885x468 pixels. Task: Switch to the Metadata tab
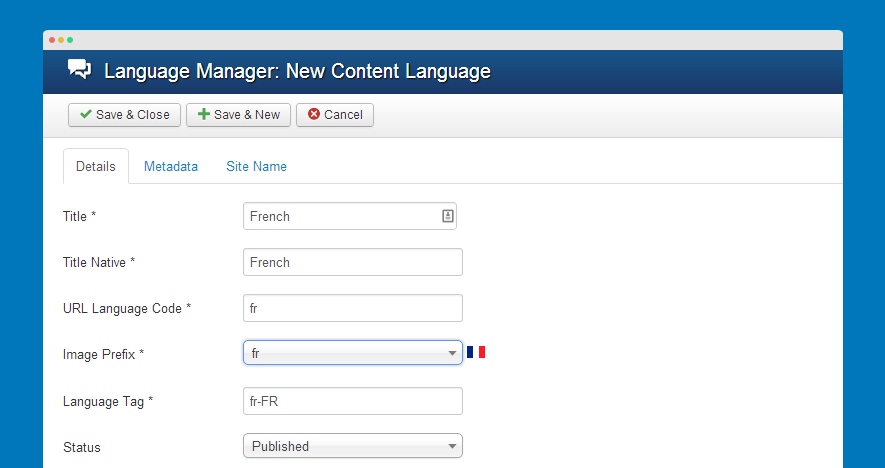[171, 167]
